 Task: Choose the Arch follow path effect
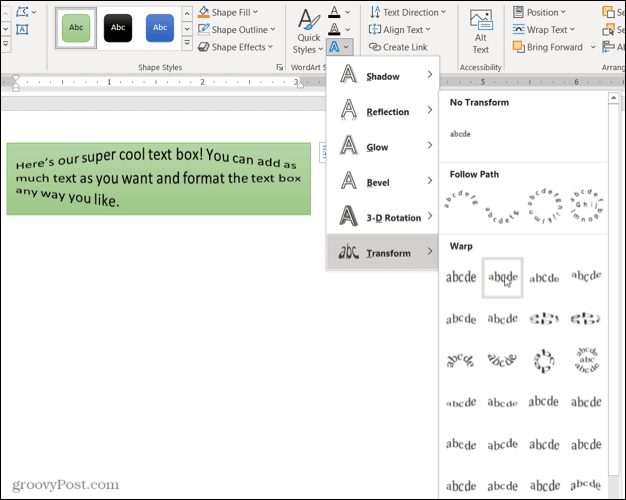pos(461,200)
